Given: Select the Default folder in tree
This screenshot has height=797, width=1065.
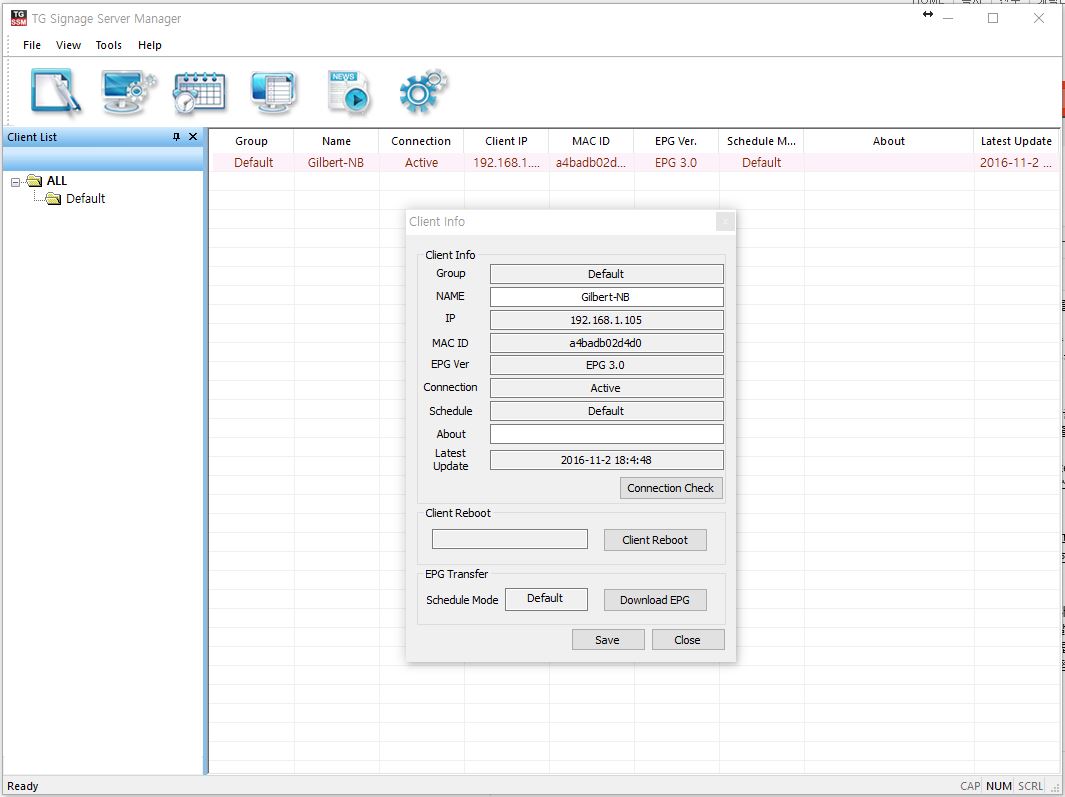Looking at the screenshot, I should pyautogui.click(x=85, y=199).
